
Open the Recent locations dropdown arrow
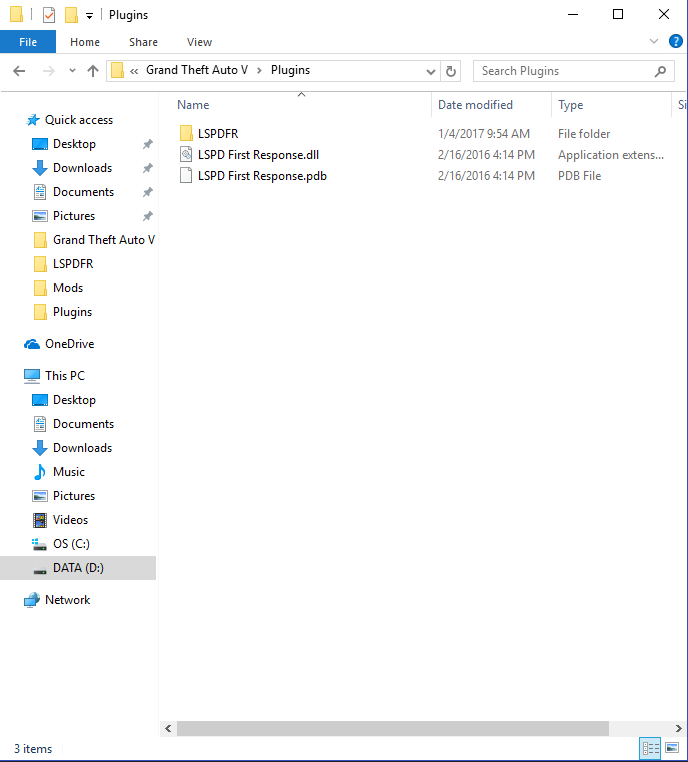point(72,71)
